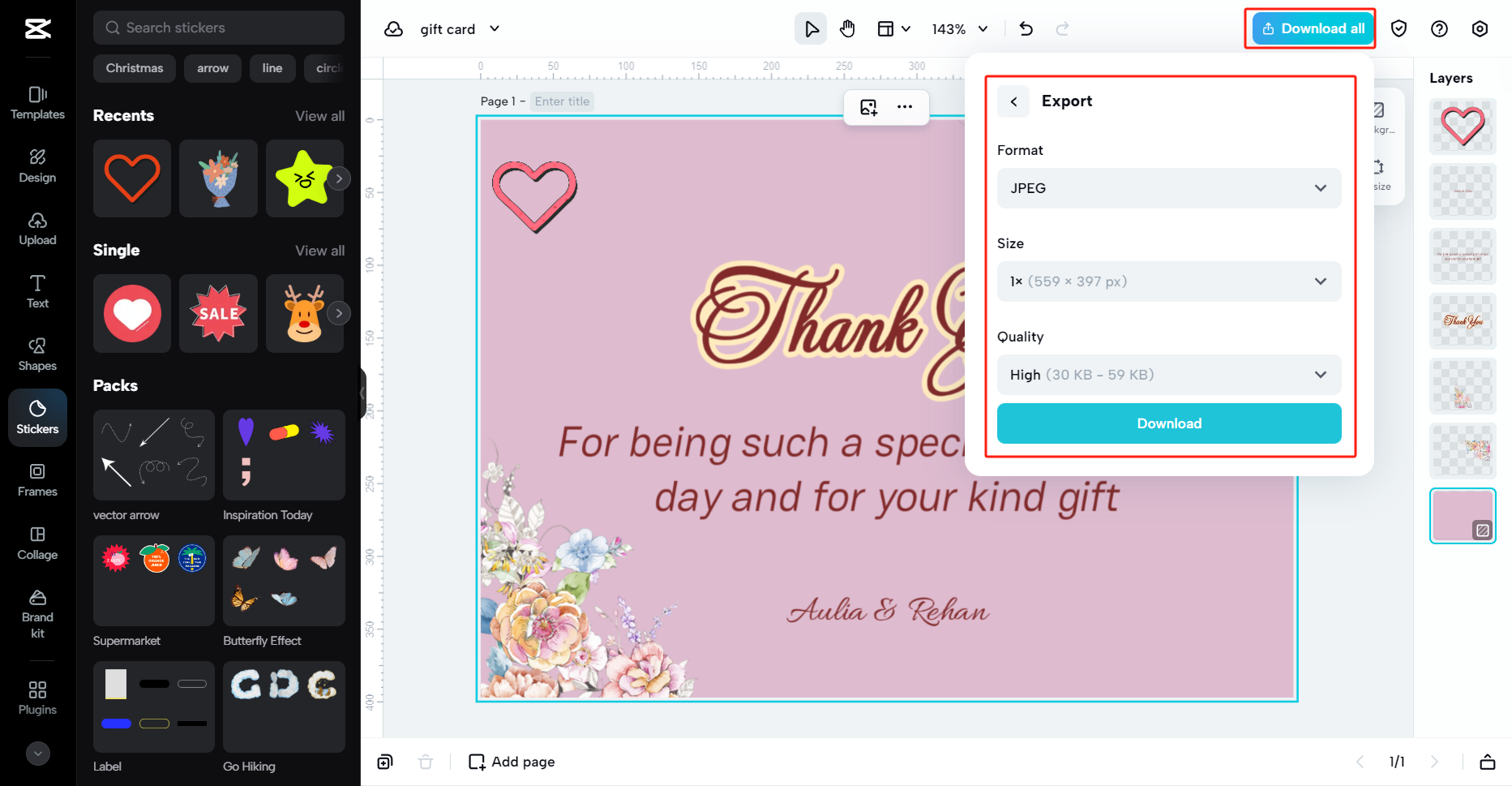The width and height of the screenshot is (1512, 786).
Task: Open the Upload panel
Action: coord(37,228)
